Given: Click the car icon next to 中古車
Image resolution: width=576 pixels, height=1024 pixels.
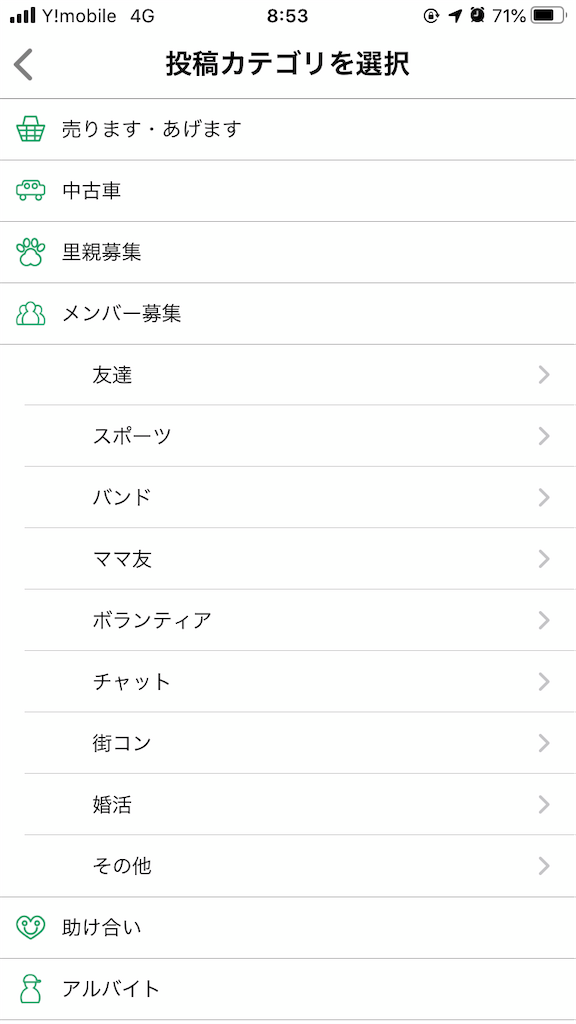Looking at the screenshot, I should (x=33, y=190).
